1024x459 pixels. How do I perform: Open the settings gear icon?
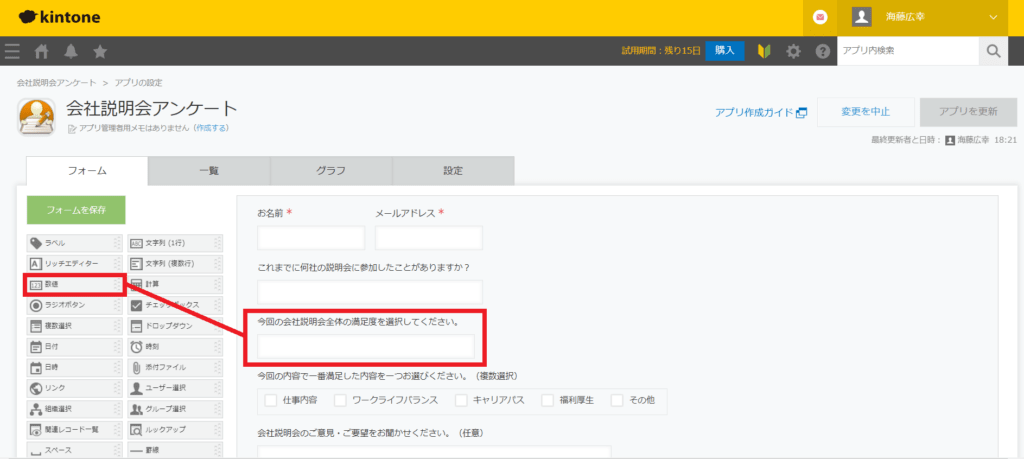pyautogui.click(x=793, y=51)
